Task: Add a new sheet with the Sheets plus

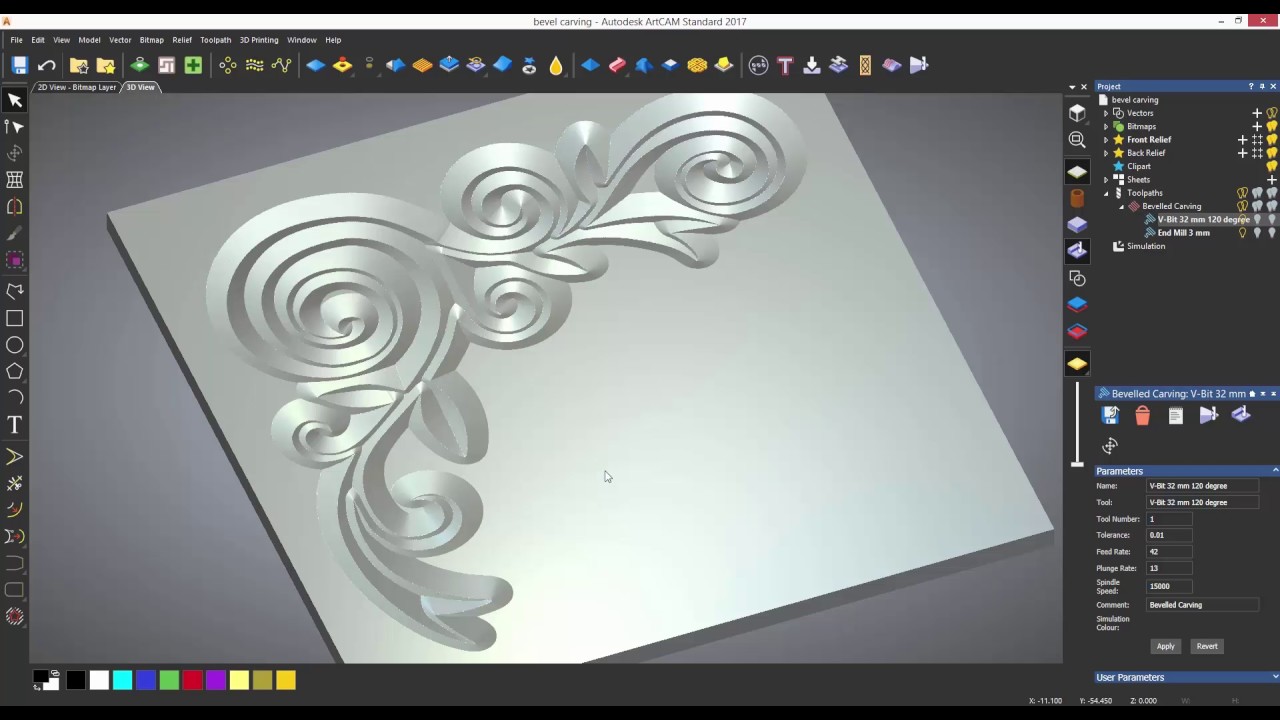Action: point(1272,180)
